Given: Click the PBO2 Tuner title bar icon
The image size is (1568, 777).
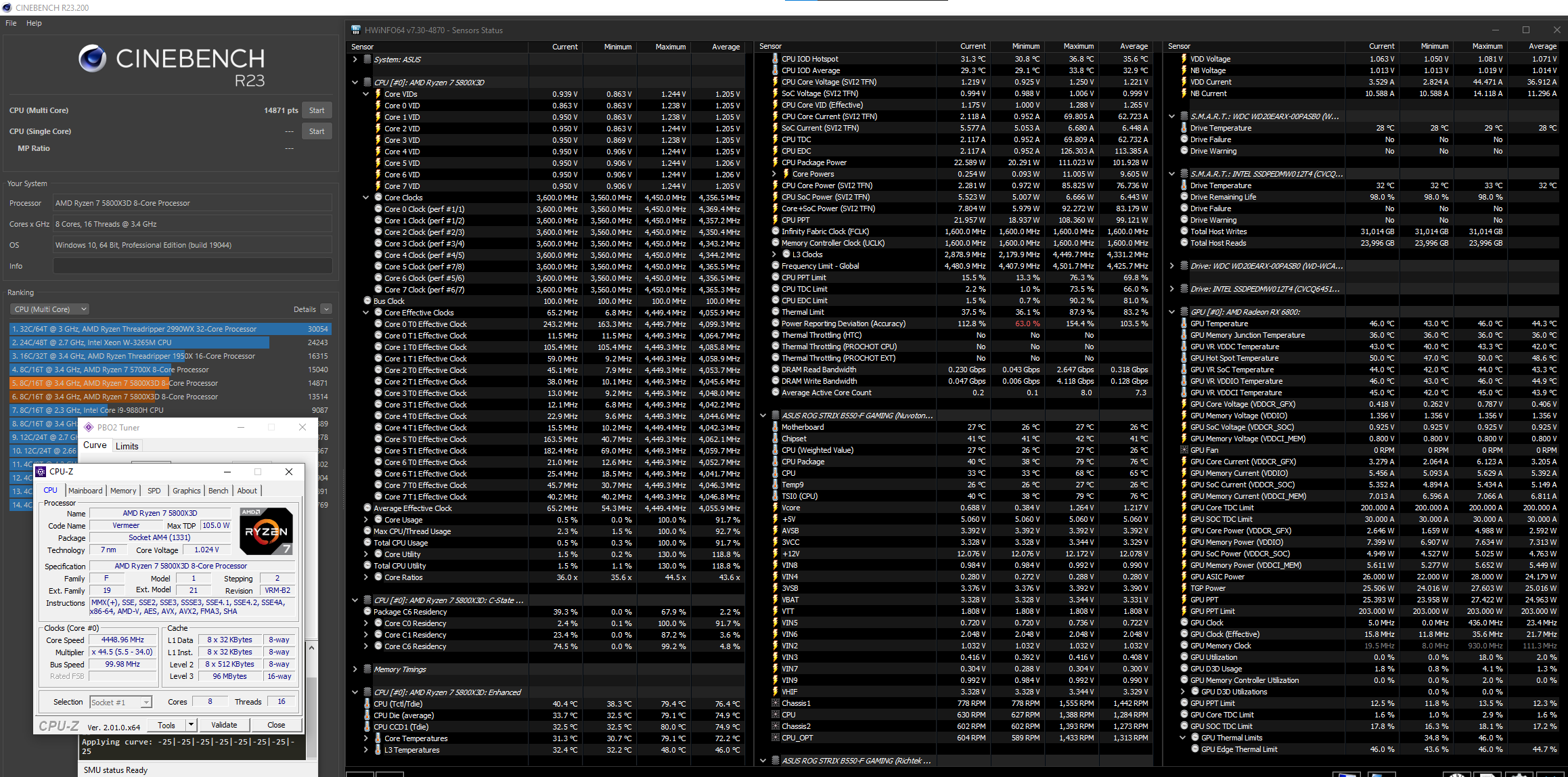Looking at the screenshot, I should (89, 427).
